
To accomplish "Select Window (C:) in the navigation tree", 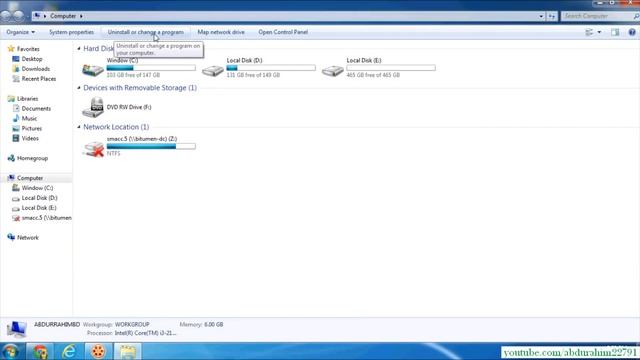I will point(37,188).
